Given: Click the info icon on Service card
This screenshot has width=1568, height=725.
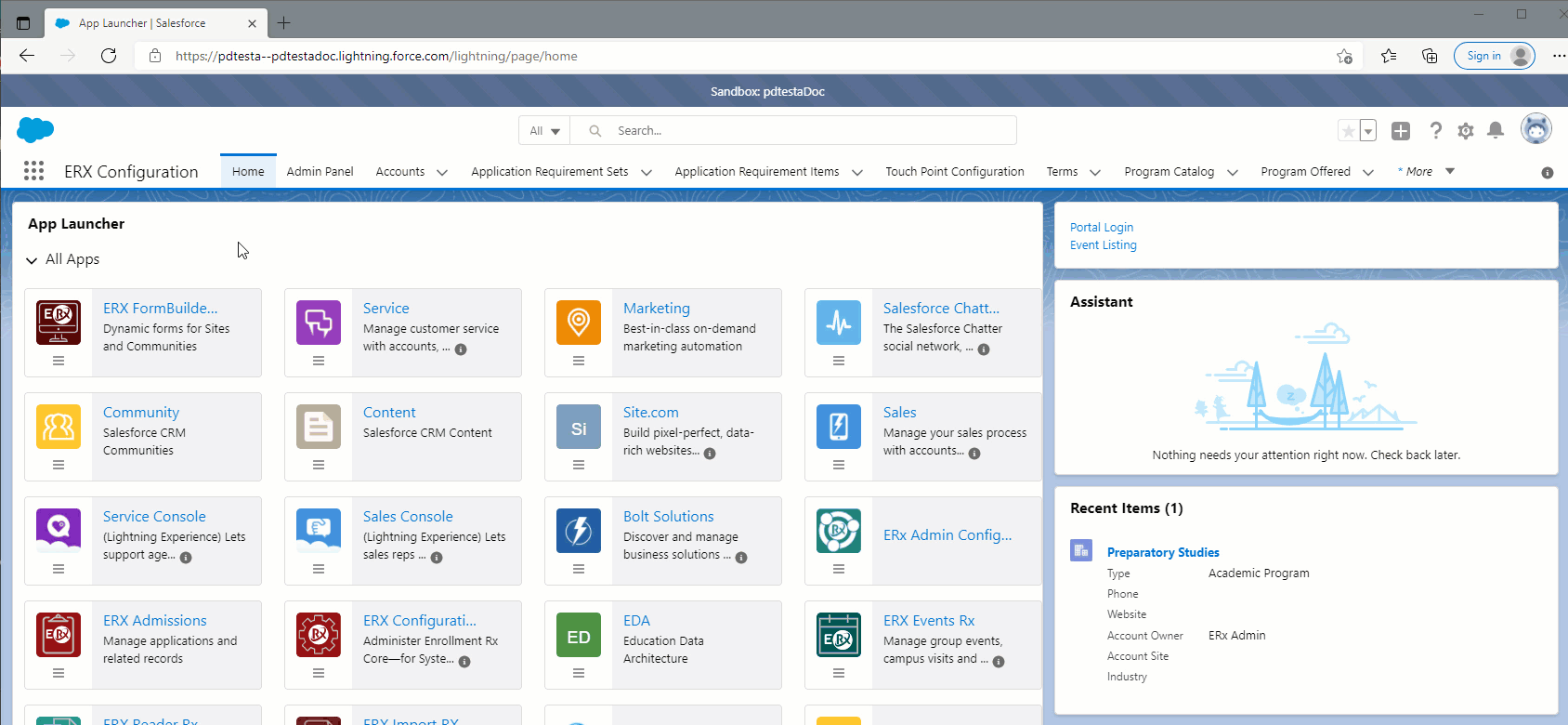Looking at the screenshot, I should click(x=461, y=349).
